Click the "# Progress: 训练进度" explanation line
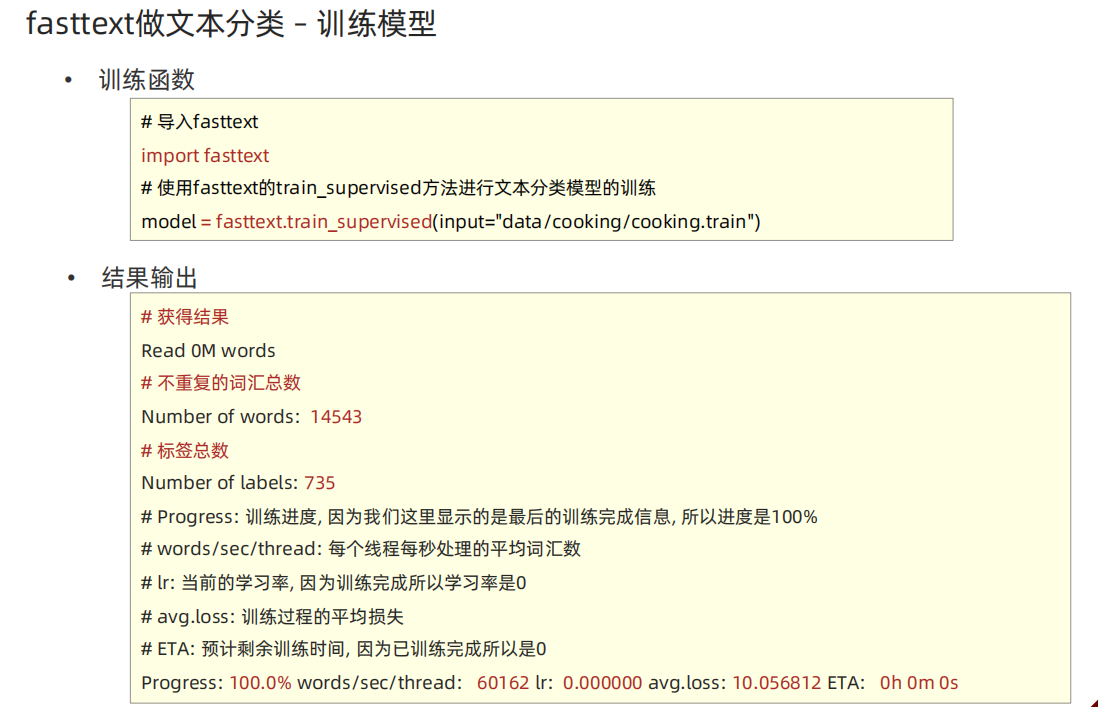The width and height of the screenshot is (1098, 707). pos(479,517)
